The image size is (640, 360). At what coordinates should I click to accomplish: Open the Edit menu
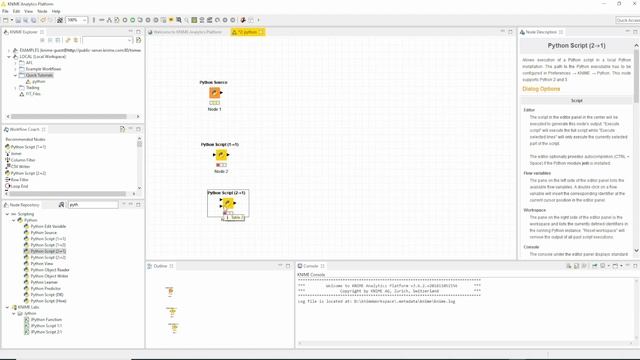coord(16,11)
